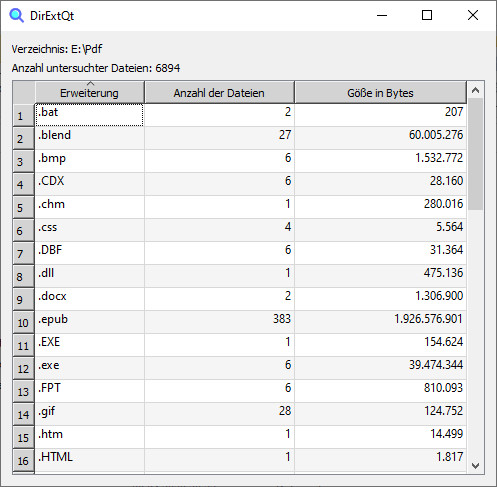
Task: Click the scrollbar up arrow
Action: click(x=476, y=90)
